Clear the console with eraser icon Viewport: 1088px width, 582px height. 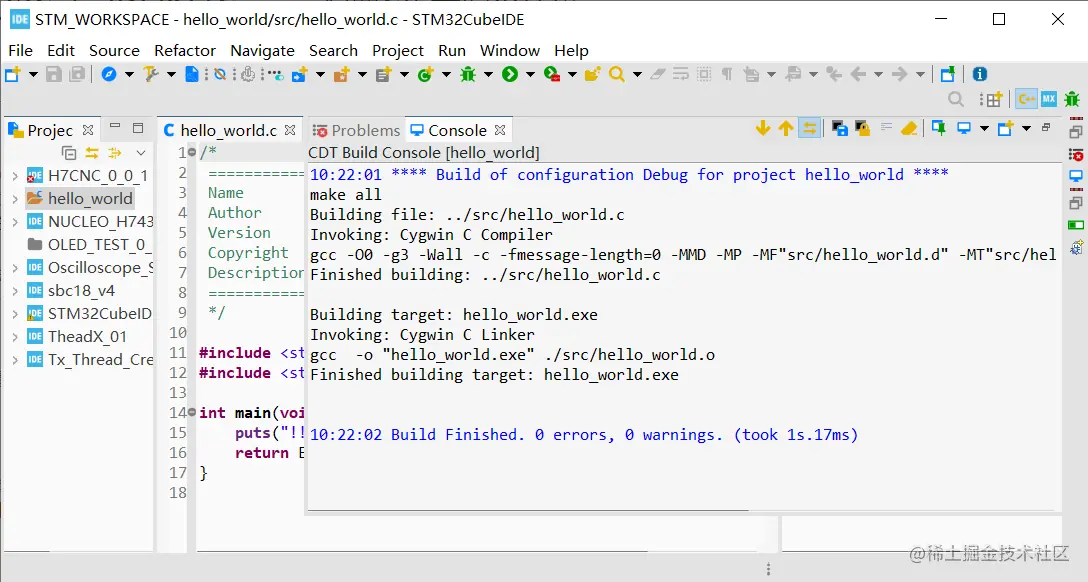coord(909,128)
